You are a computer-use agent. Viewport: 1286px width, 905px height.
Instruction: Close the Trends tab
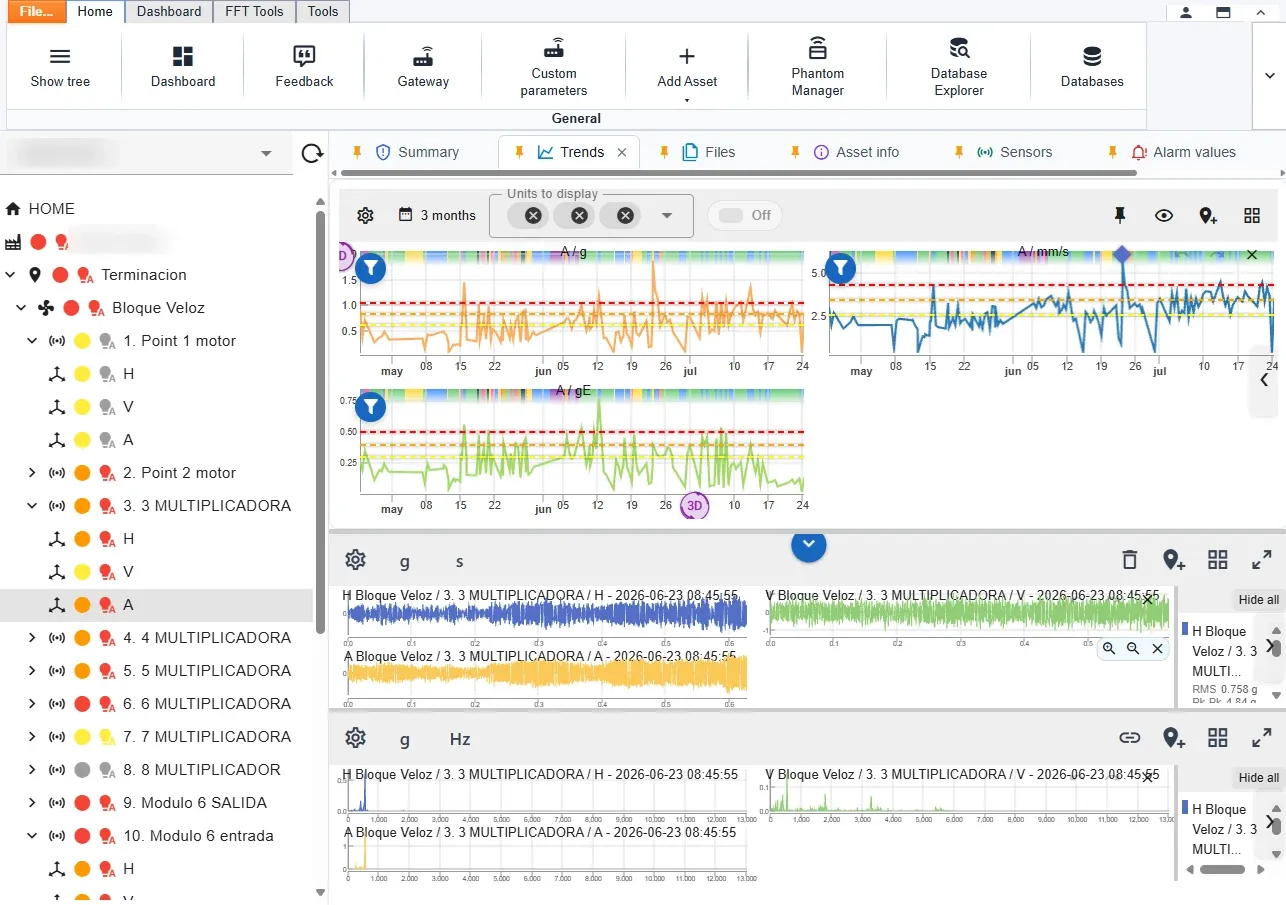click(x=622, y=152)
